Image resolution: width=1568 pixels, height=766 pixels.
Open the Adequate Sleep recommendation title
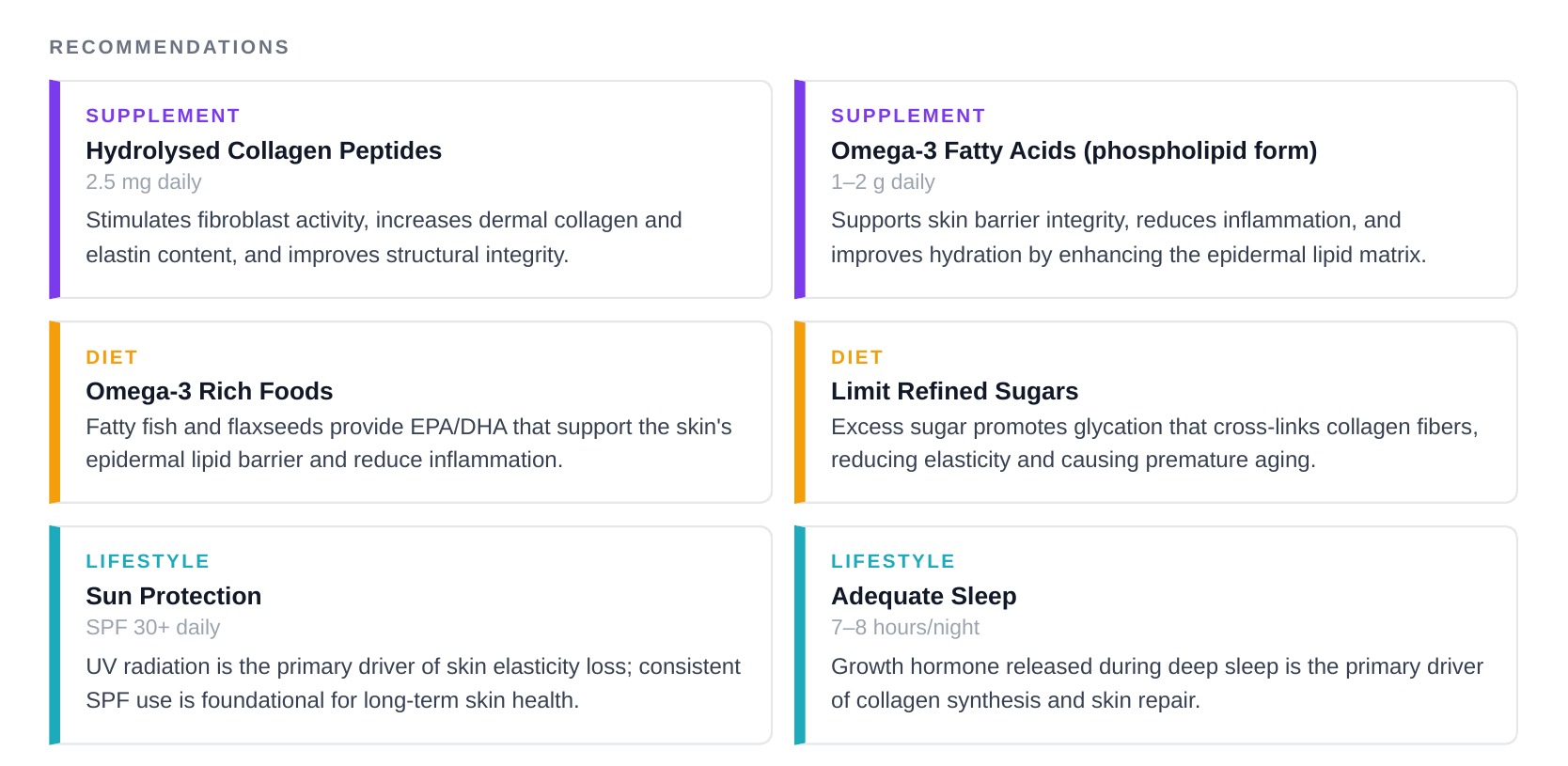coord(923,596)
